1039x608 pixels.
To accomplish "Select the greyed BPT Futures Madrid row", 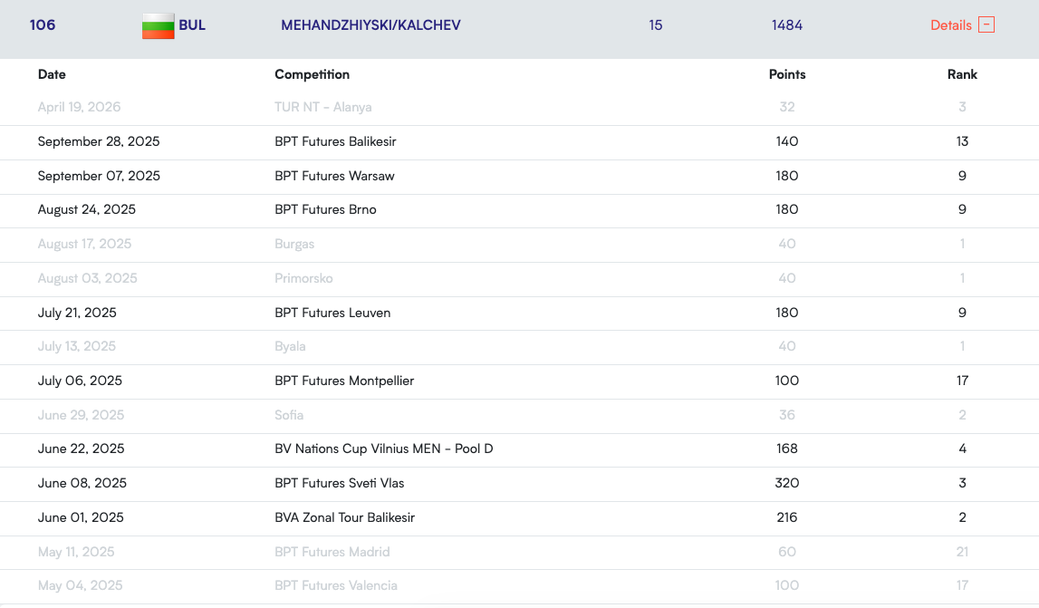I will tap(332, 552).
